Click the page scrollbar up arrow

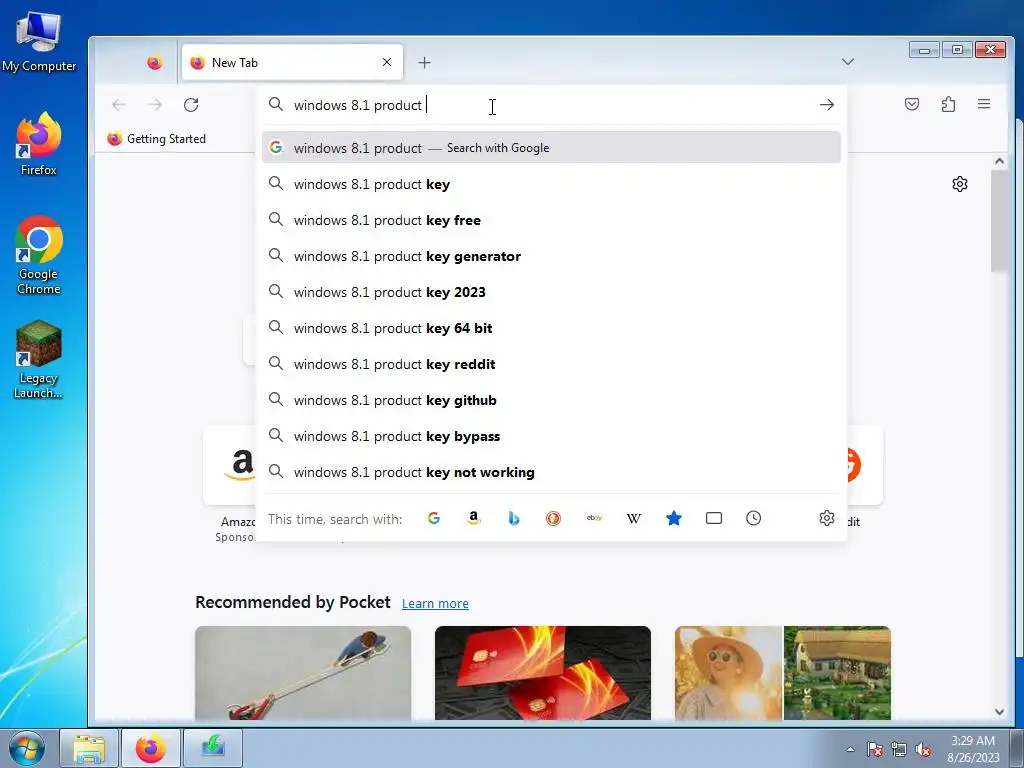(999, 161)
